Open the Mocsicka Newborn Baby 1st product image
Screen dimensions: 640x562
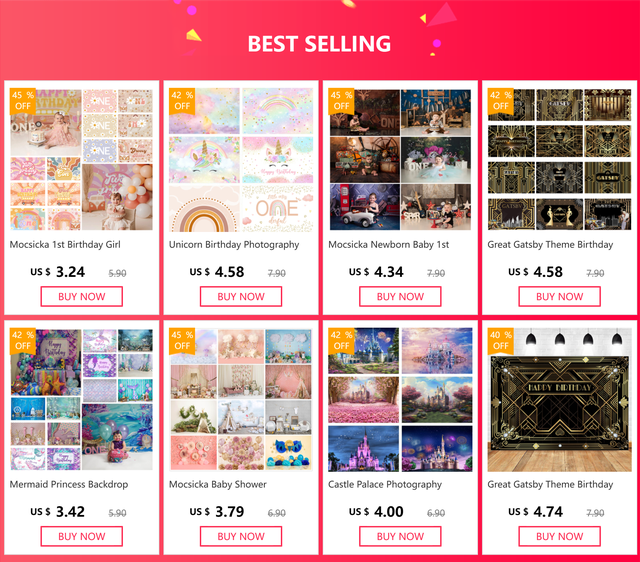click(x=400, y=160)
